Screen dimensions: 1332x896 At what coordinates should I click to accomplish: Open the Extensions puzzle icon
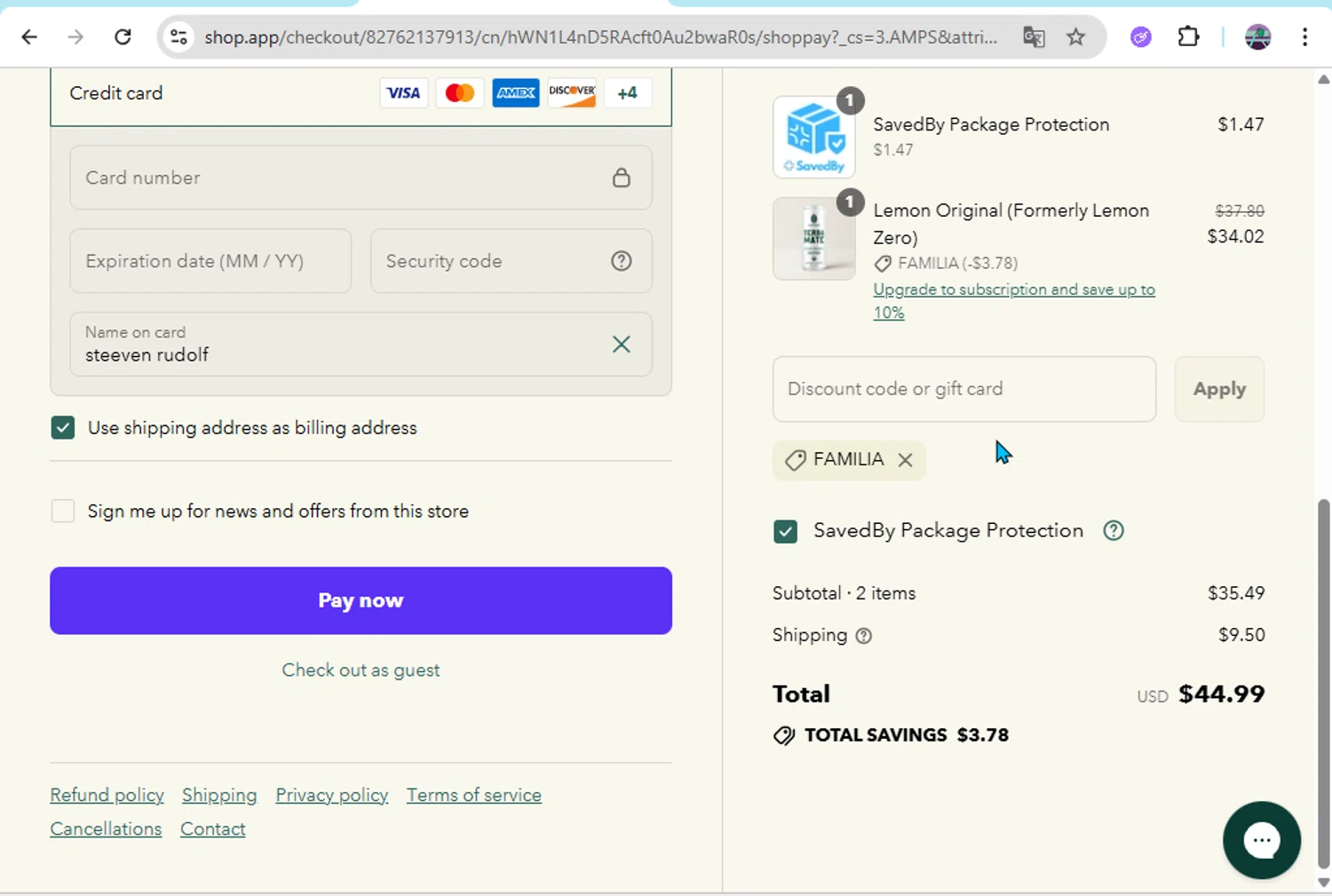click(x=1188, y=36)
